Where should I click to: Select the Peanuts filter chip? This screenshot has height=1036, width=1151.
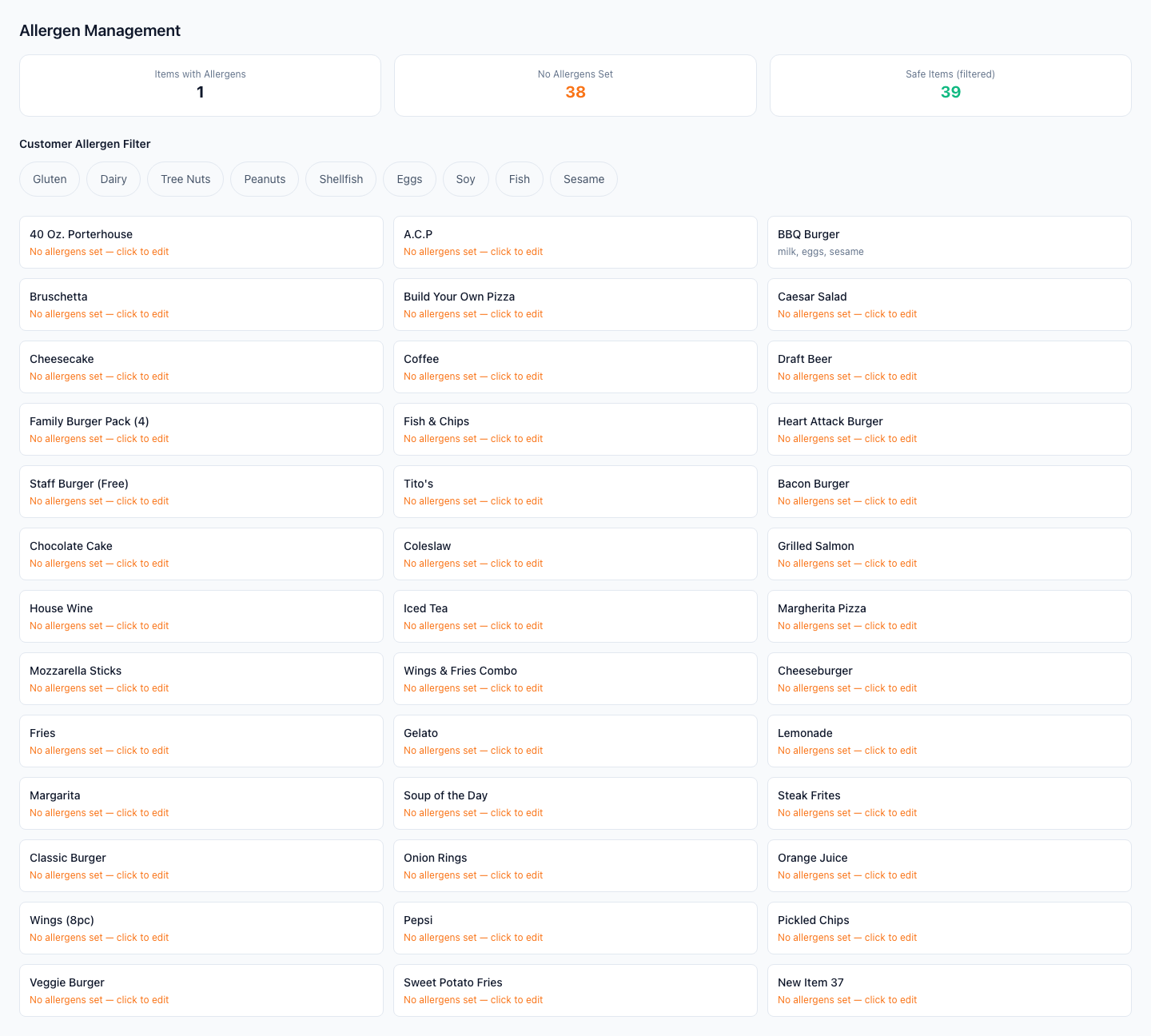pos(265,179)
